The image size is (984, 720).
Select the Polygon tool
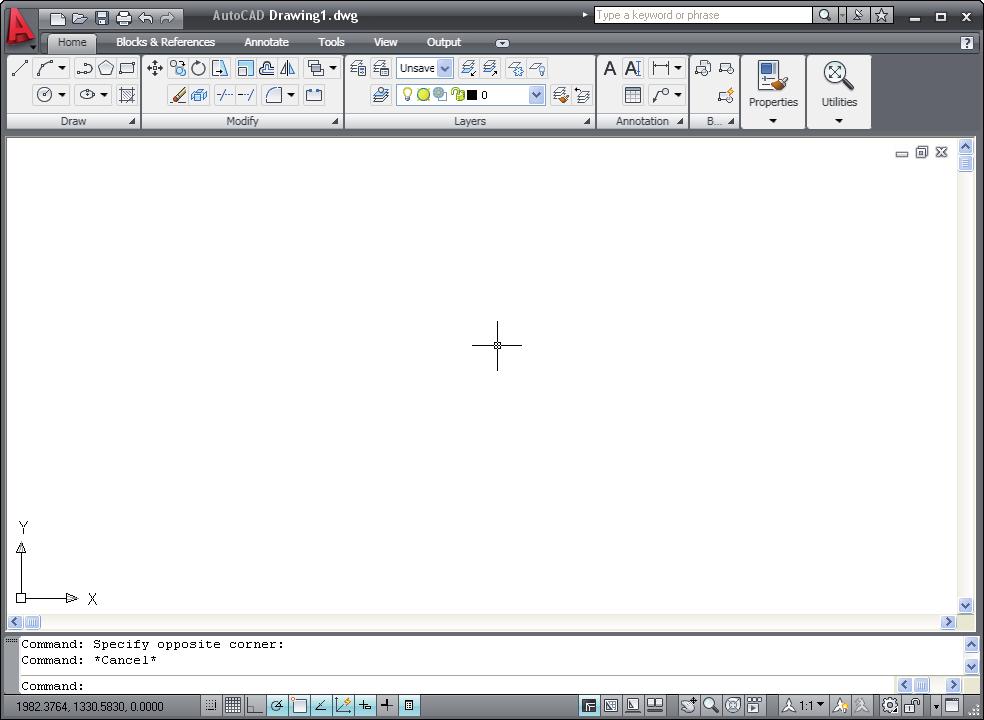(x=105, y=68)
